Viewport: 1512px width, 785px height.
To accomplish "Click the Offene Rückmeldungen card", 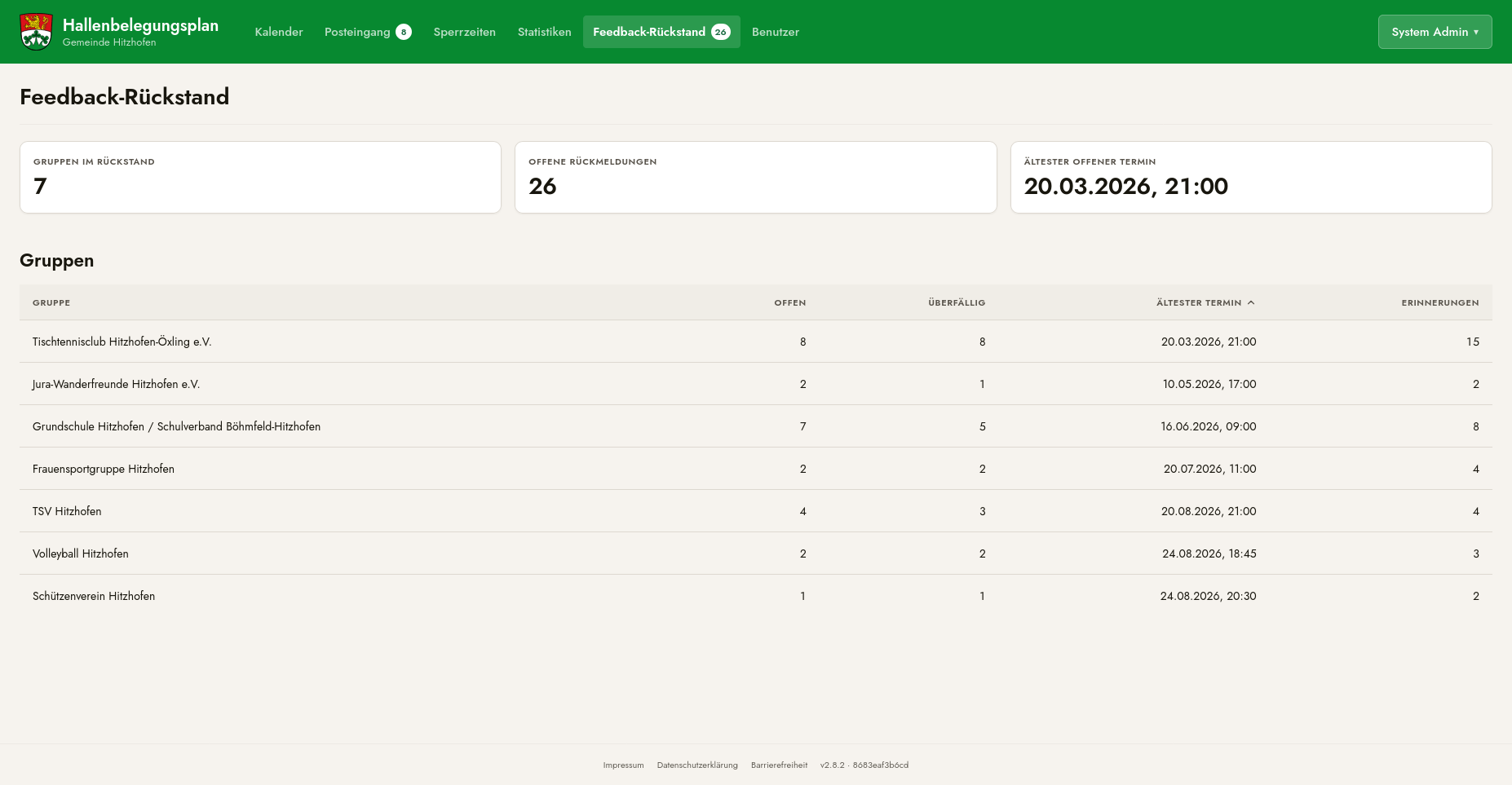I will pos(756,178).
